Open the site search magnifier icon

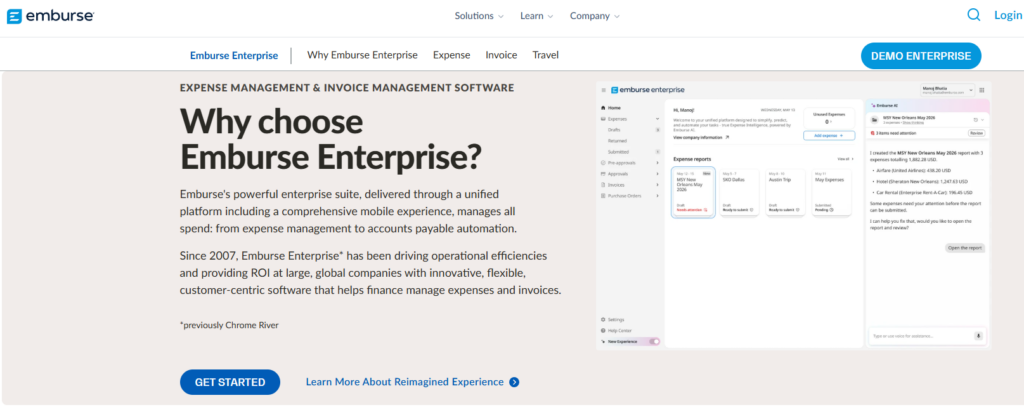[974, 15]
